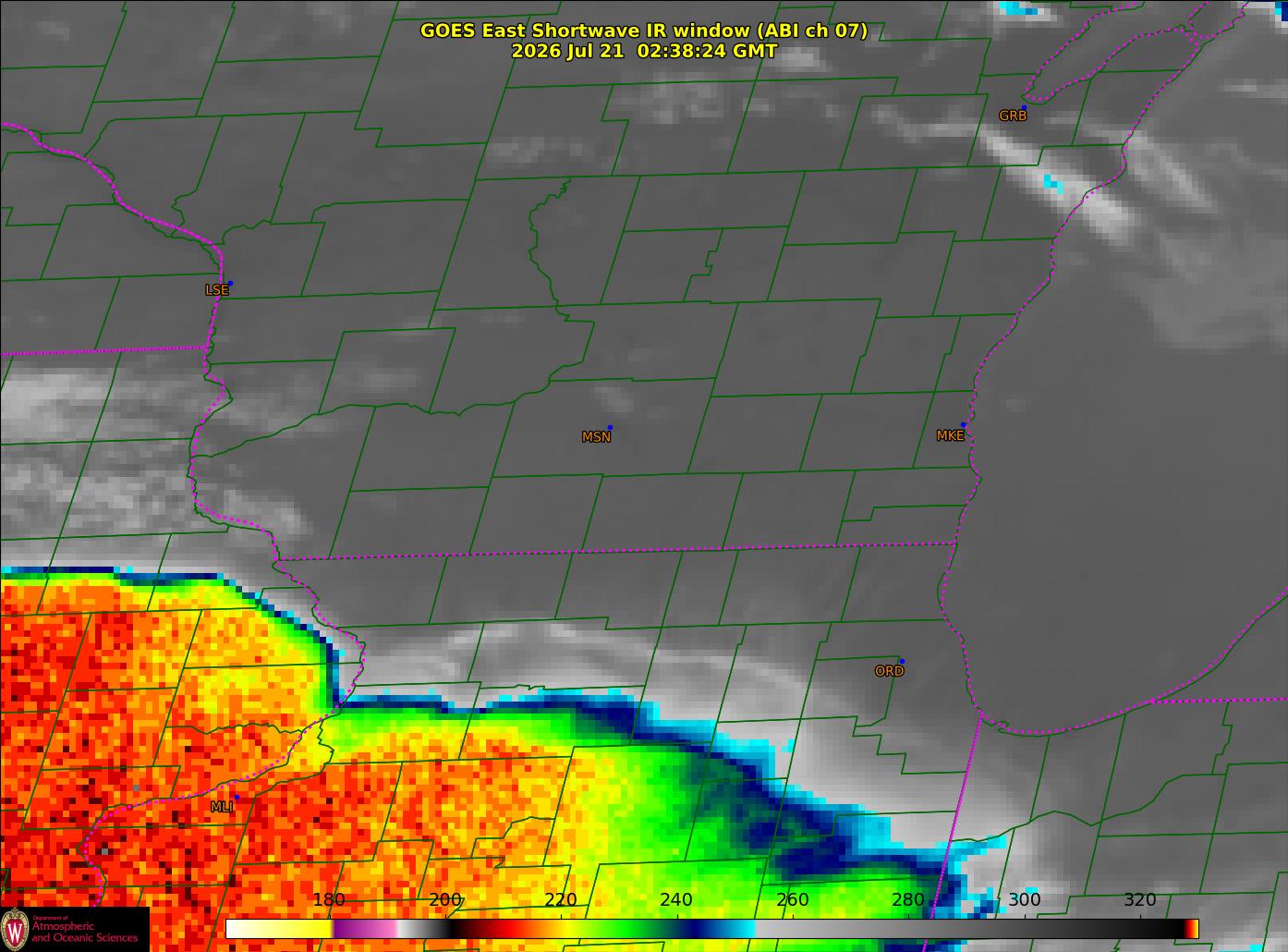
Task: Click the GOES East Shortwave IR title
Action: [x=644, y=31]
